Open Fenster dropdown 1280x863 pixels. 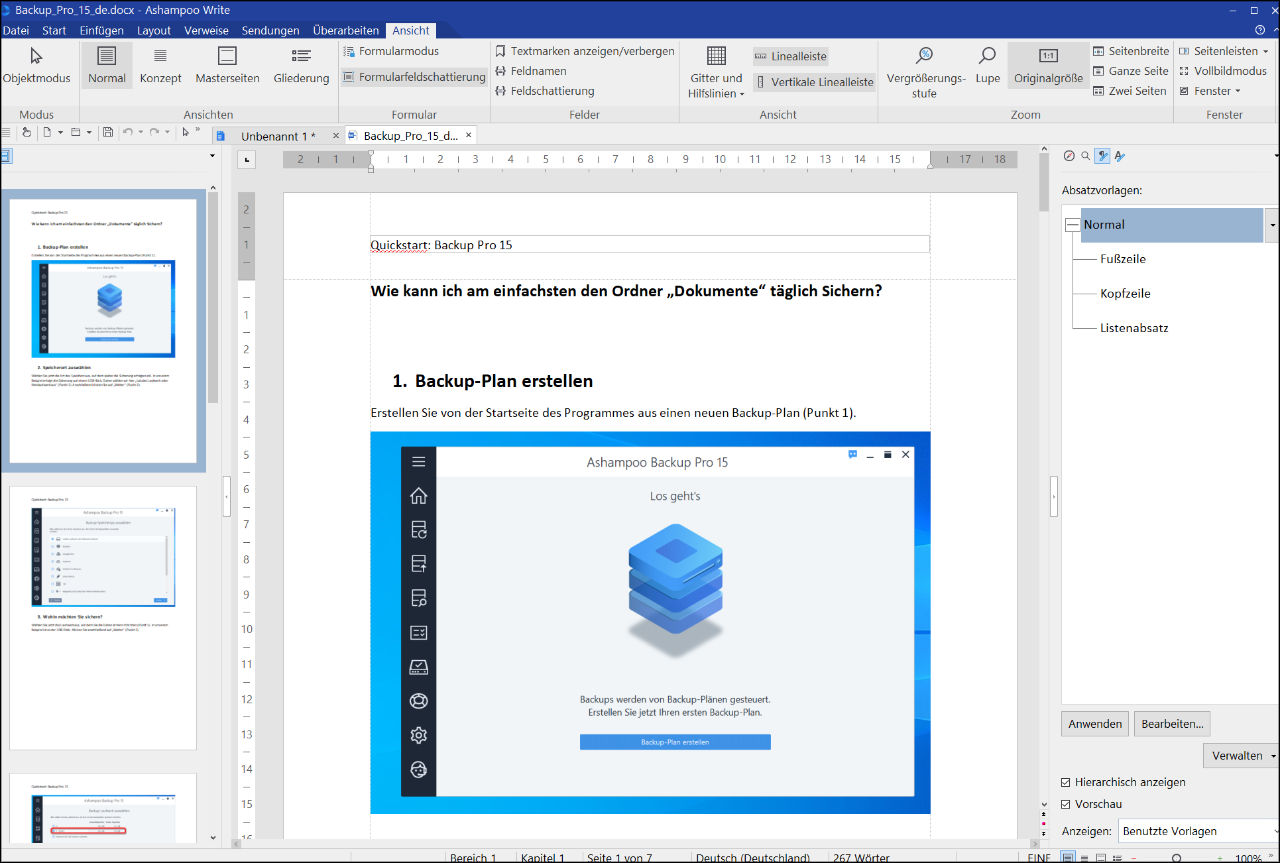click(x=1210, y=91)
